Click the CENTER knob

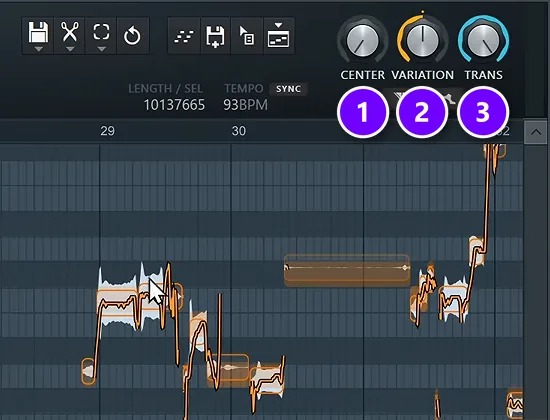[x=362, y=41]
